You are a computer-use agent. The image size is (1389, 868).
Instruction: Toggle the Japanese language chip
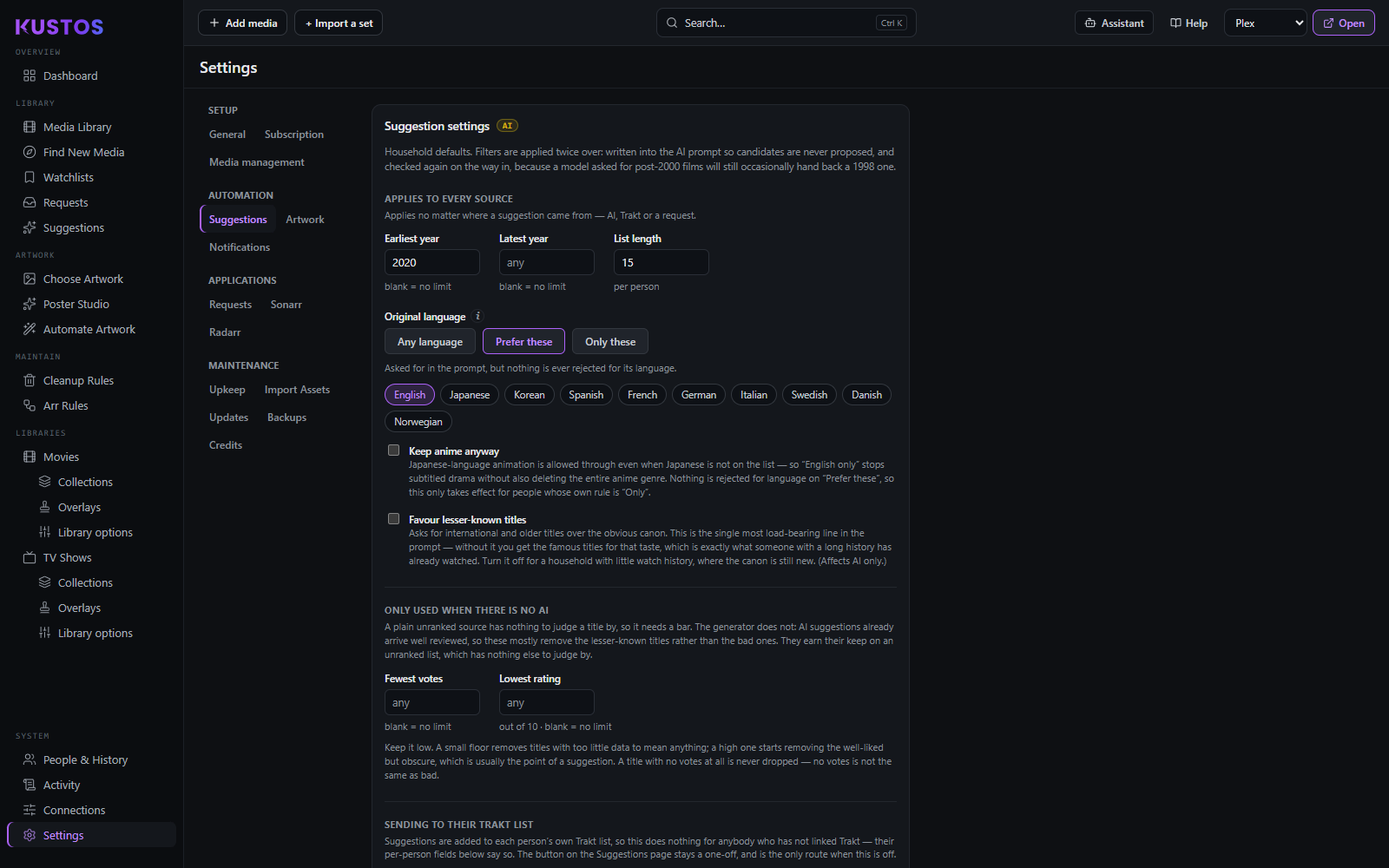(470, 395)
